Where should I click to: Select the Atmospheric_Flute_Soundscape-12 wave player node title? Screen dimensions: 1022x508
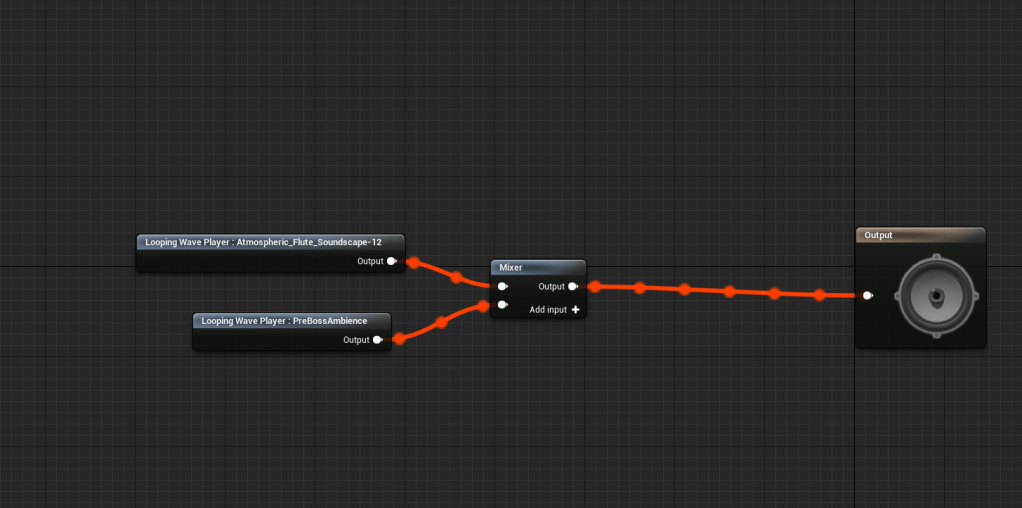(x=270, y=242)
